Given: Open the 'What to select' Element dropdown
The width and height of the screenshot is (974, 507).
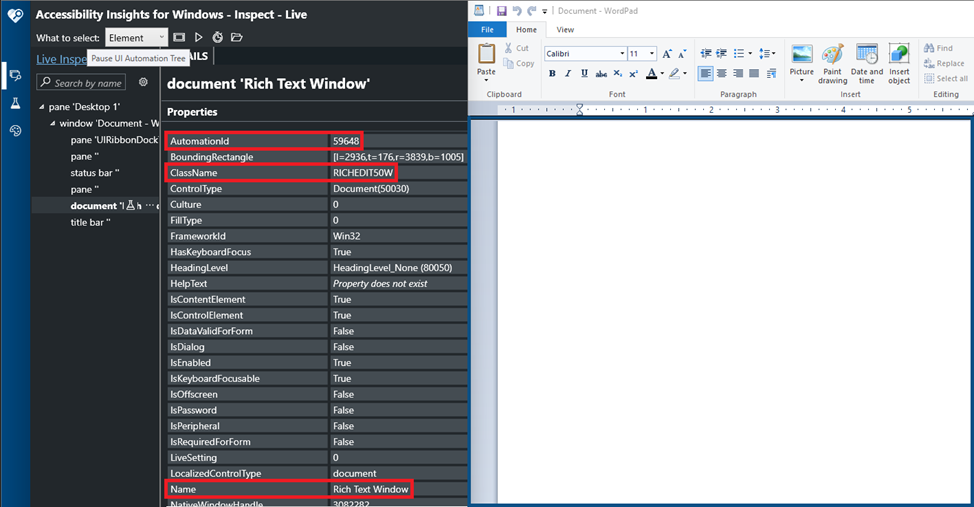Looking at the screenshot, I should click(137, 38).
